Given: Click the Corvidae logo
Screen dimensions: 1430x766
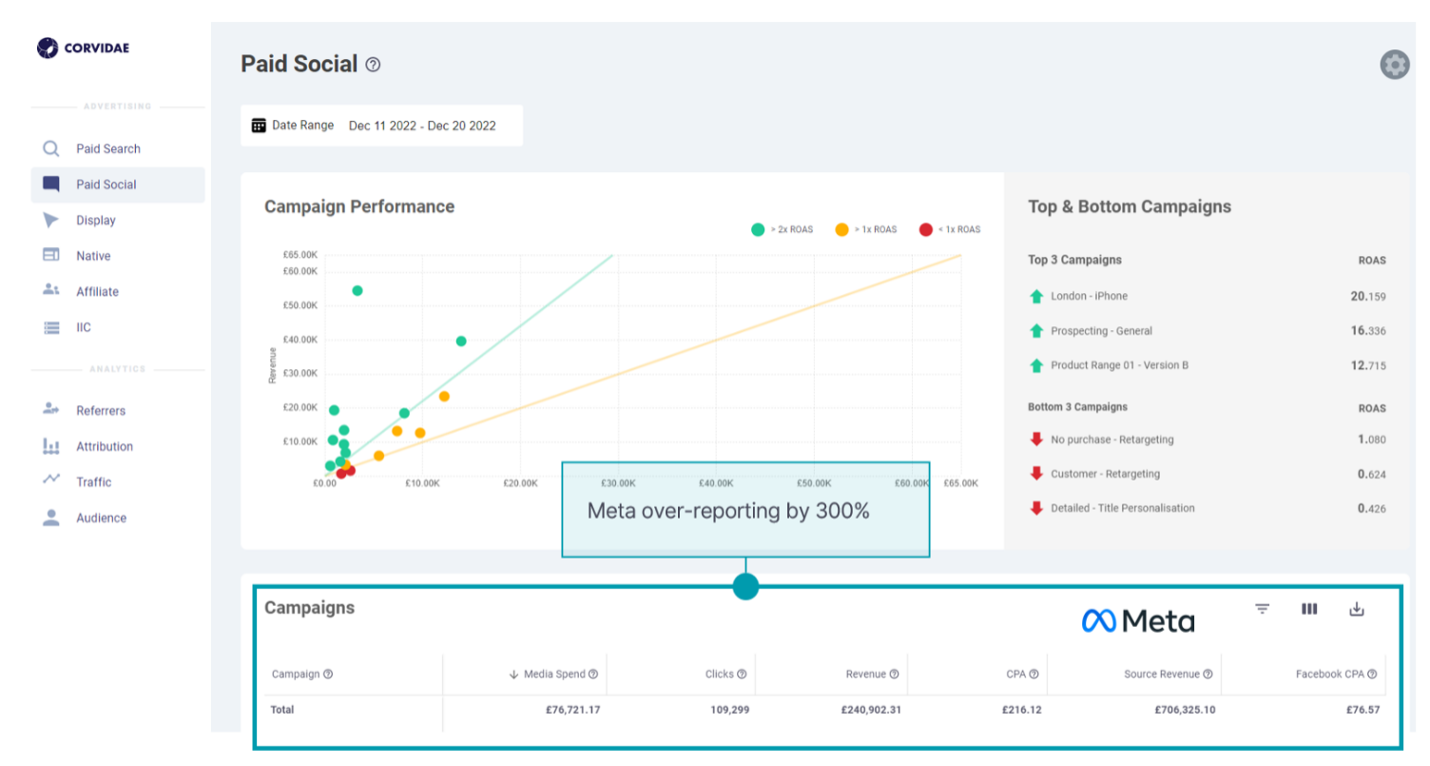Looking at the screenshot, I should 83,48.
